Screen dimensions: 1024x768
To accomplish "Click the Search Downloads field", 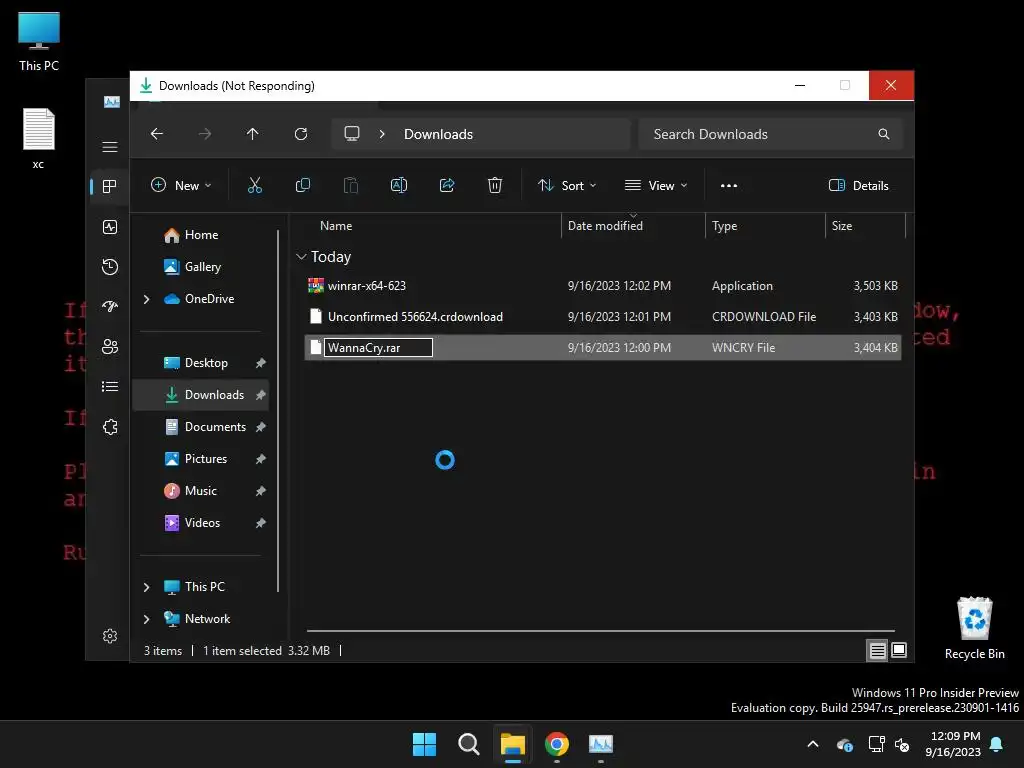I will [771, 134].
